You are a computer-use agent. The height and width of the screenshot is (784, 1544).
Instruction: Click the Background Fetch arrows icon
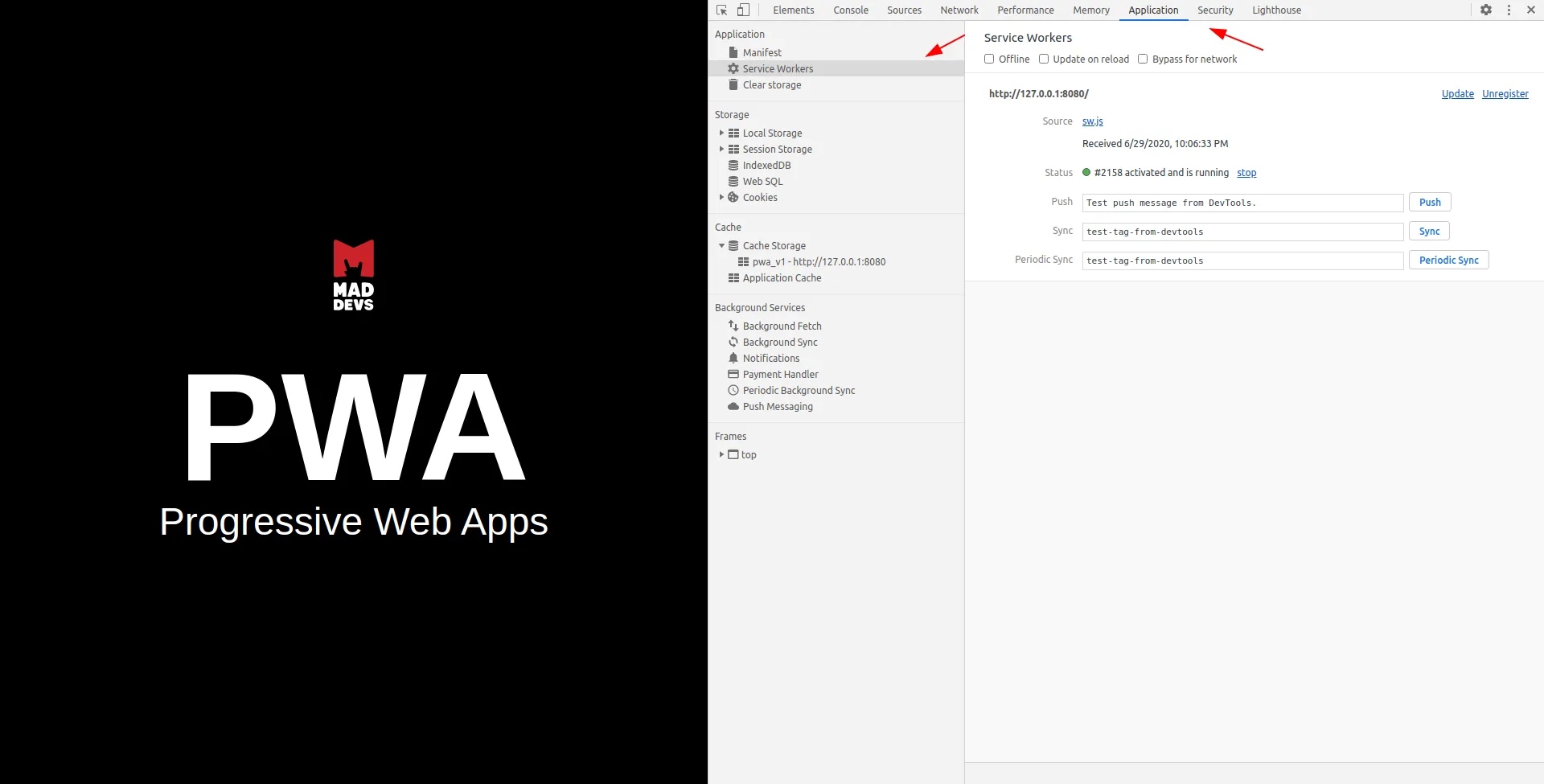[733, 326]
